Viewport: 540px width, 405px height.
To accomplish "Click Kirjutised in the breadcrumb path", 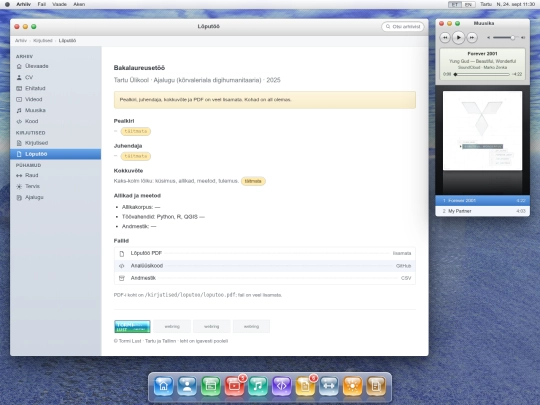I will tap(43, 41).
